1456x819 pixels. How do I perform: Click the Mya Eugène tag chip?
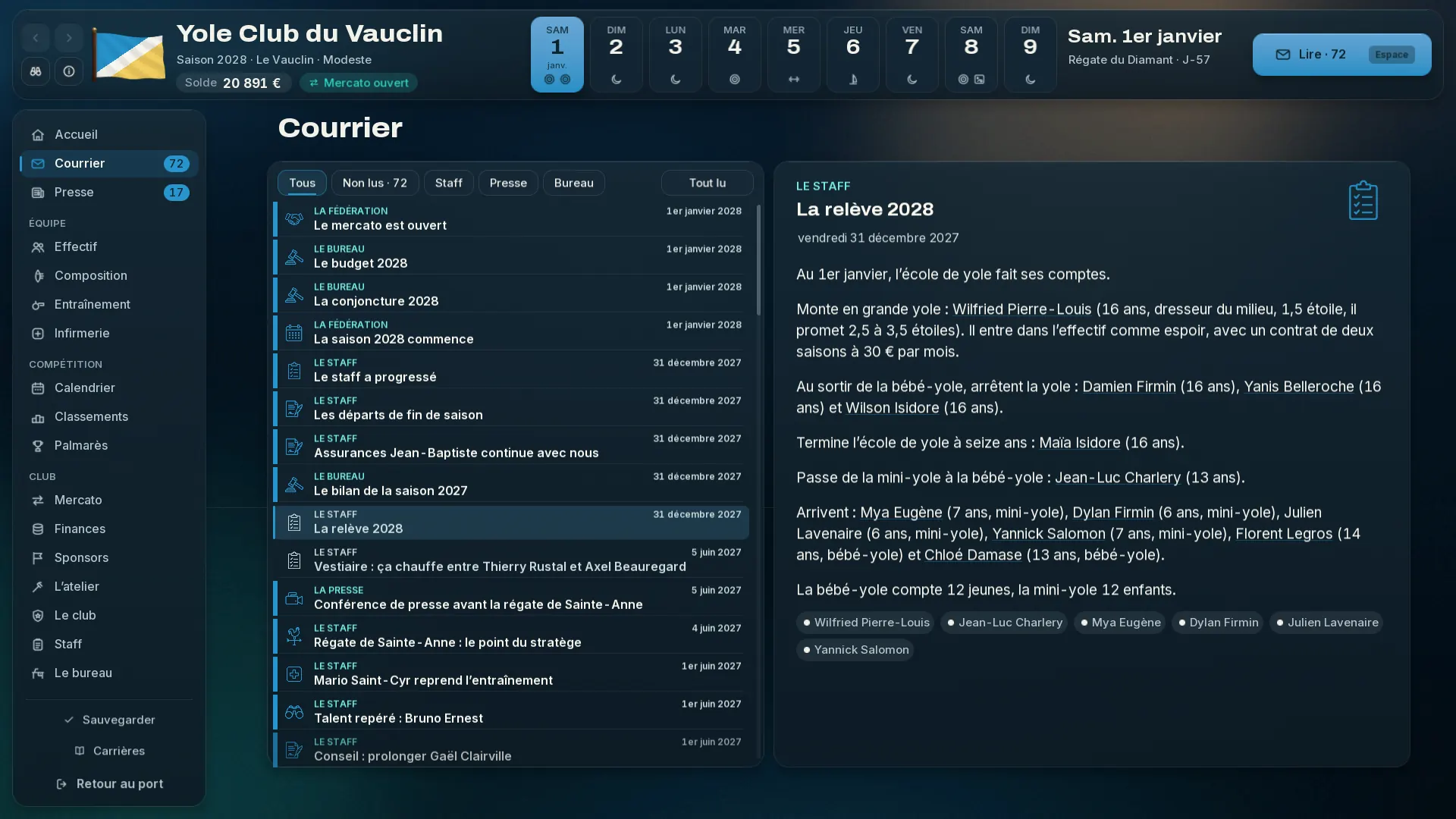pos(1119,623)
